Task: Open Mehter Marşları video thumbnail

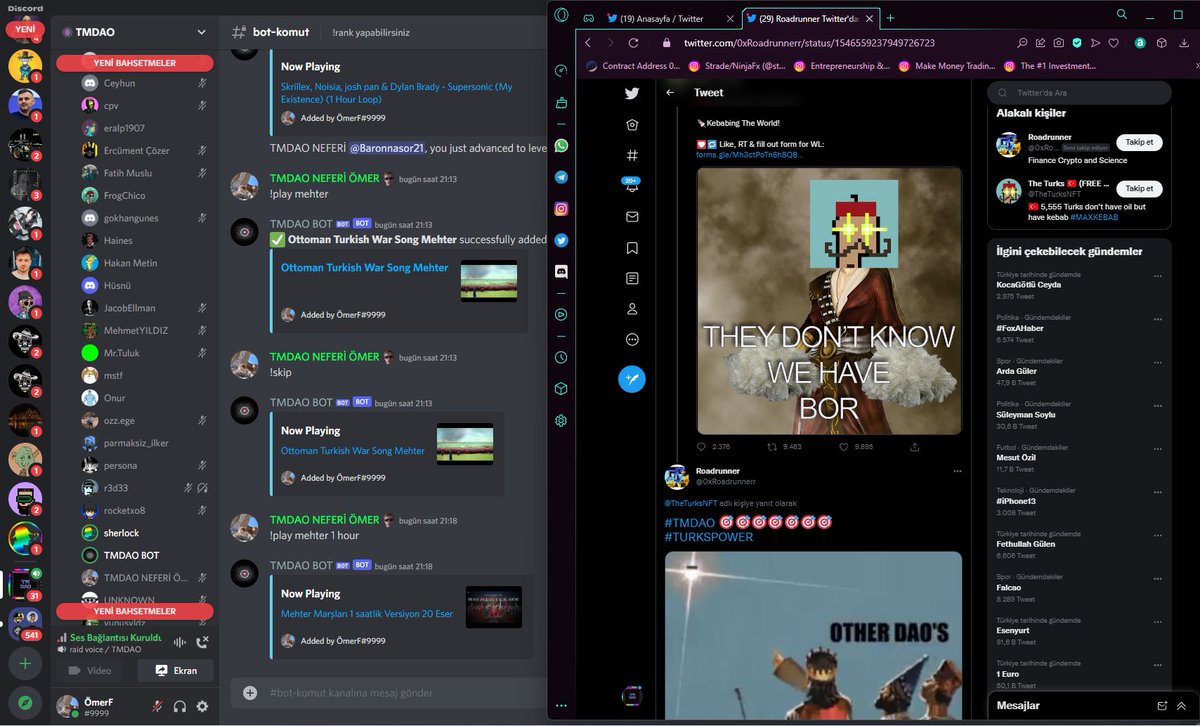Action: 494,607
